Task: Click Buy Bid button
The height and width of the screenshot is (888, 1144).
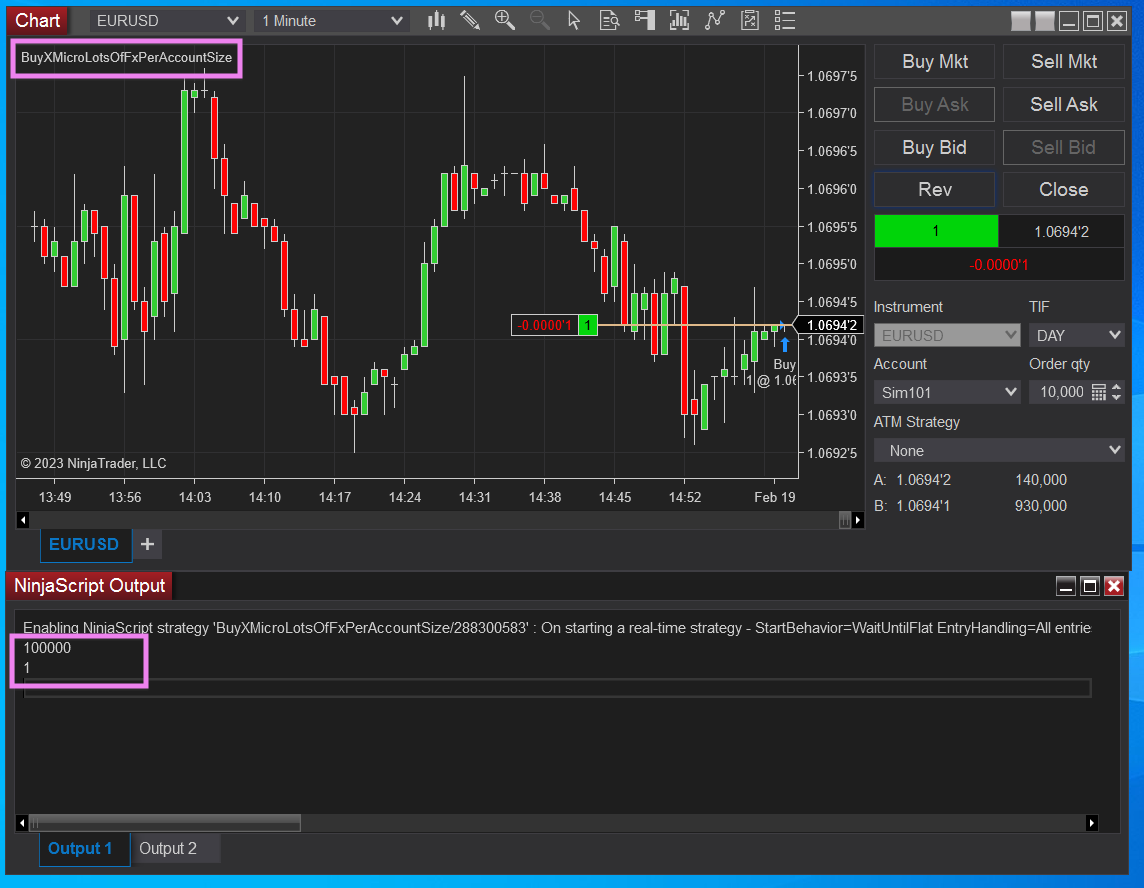Action: (x=935, y=147)
